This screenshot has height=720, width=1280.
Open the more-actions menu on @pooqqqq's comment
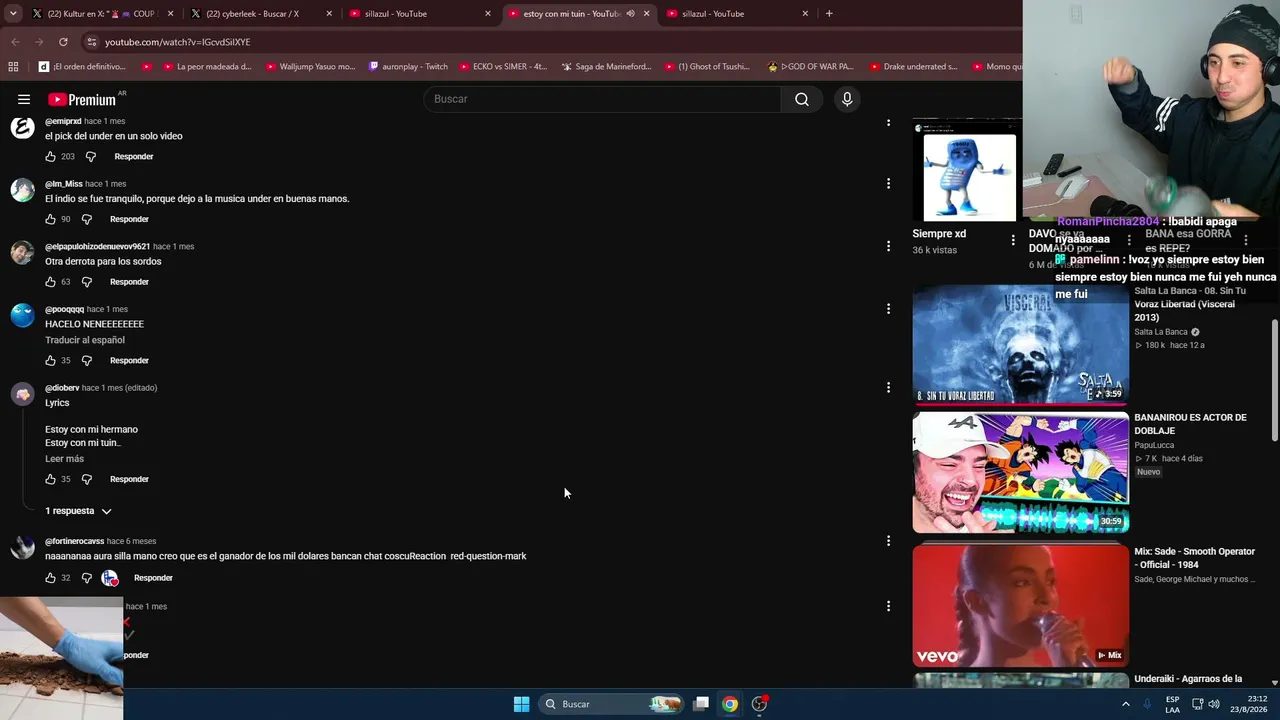[888, 309]
